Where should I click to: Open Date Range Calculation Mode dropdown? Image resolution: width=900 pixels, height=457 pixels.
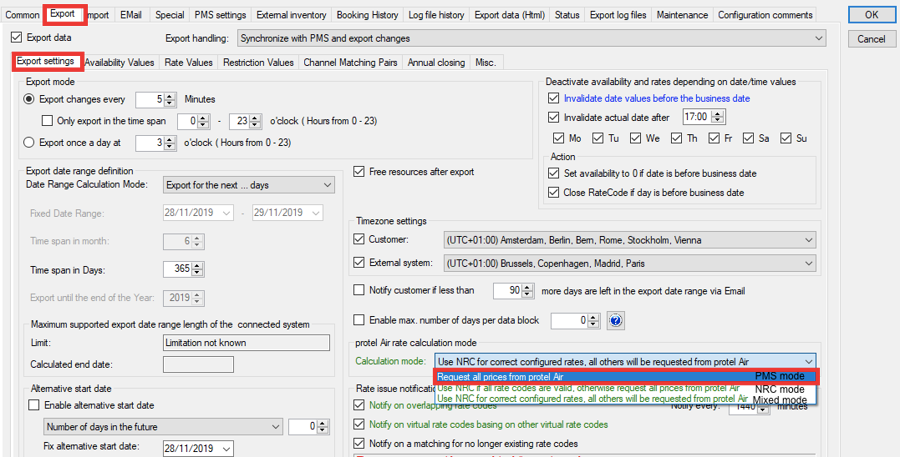click(327, 185)
